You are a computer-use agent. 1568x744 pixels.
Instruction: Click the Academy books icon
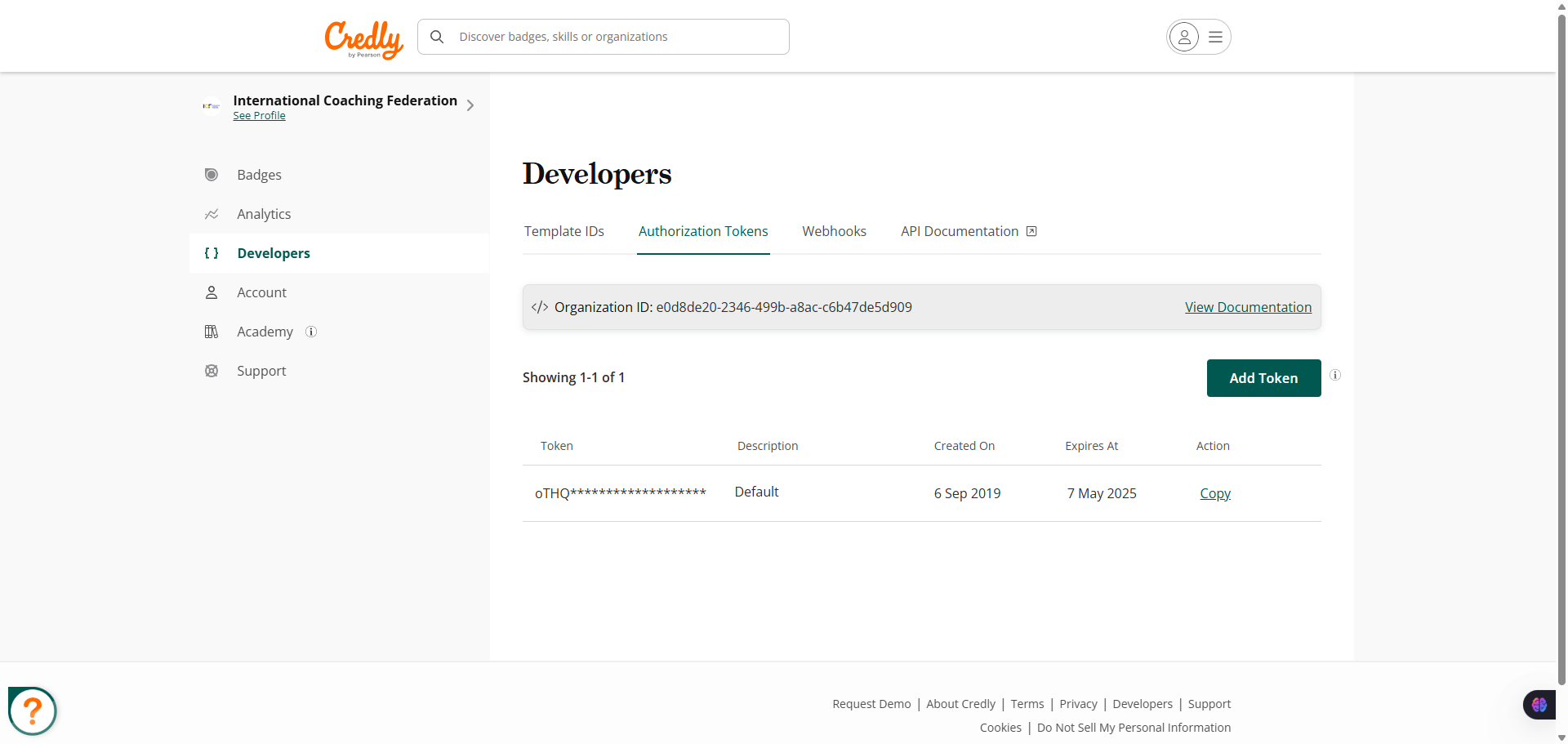click(x=212, y=332)
